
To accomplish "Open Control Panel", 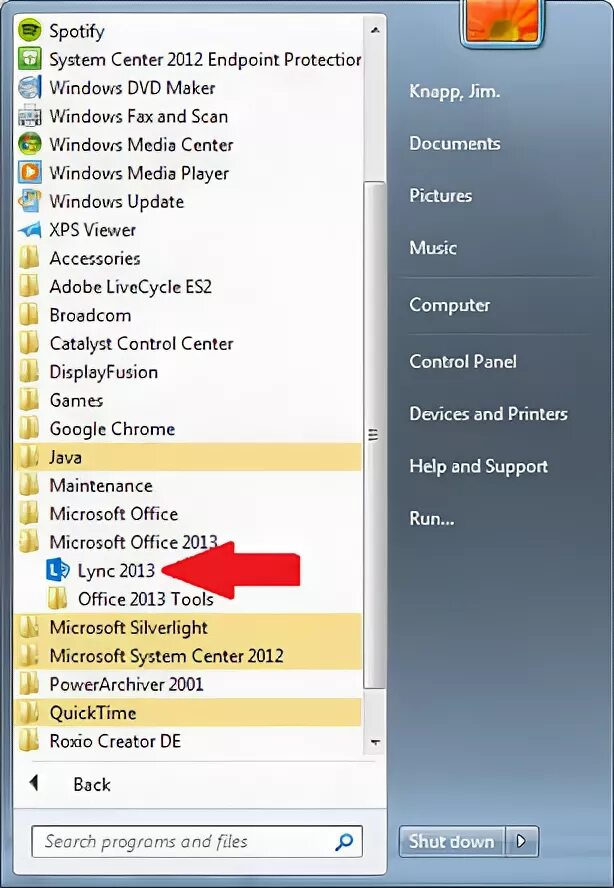I will pos(463,361).
